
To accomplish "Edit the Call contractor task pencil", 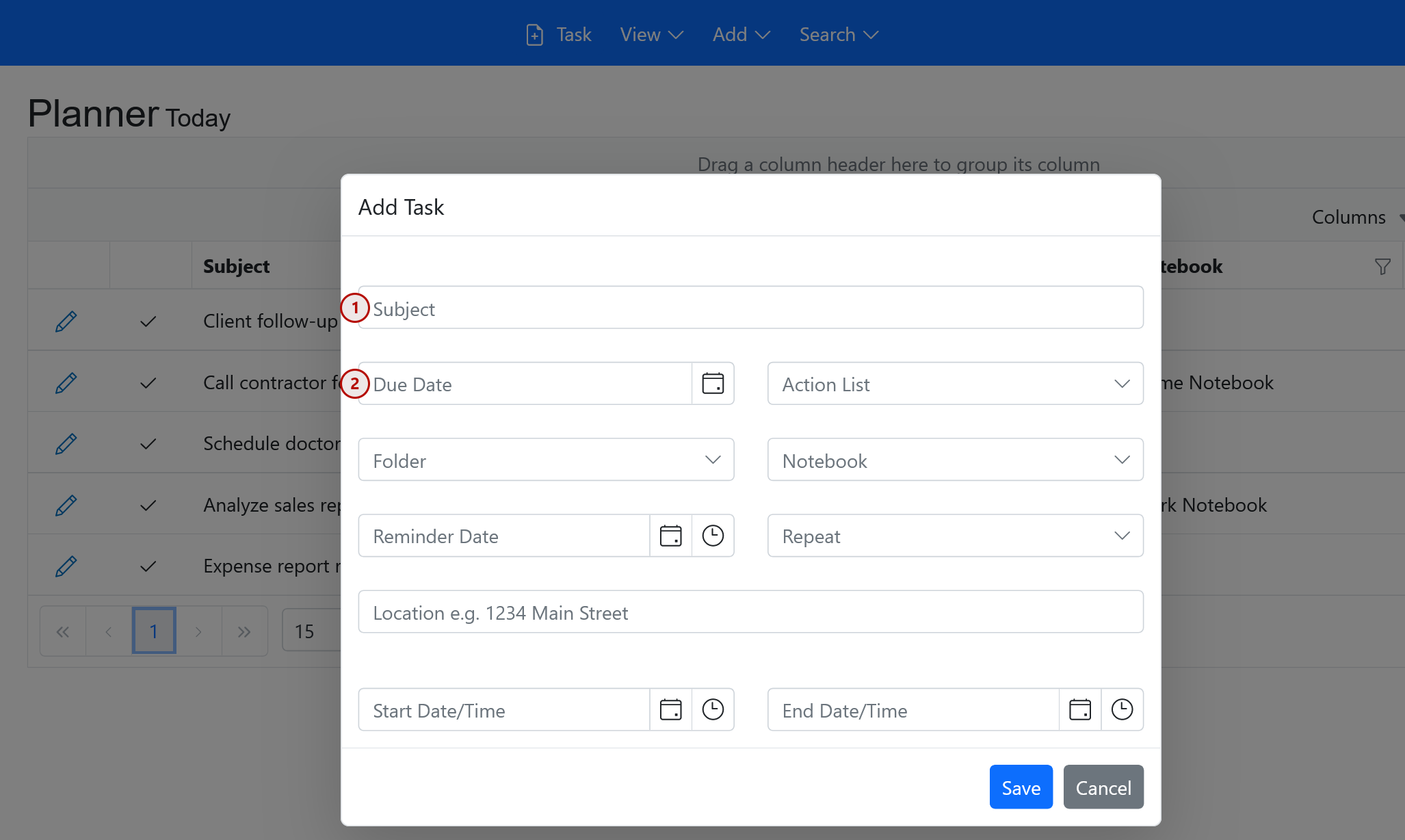I will 66,382.
